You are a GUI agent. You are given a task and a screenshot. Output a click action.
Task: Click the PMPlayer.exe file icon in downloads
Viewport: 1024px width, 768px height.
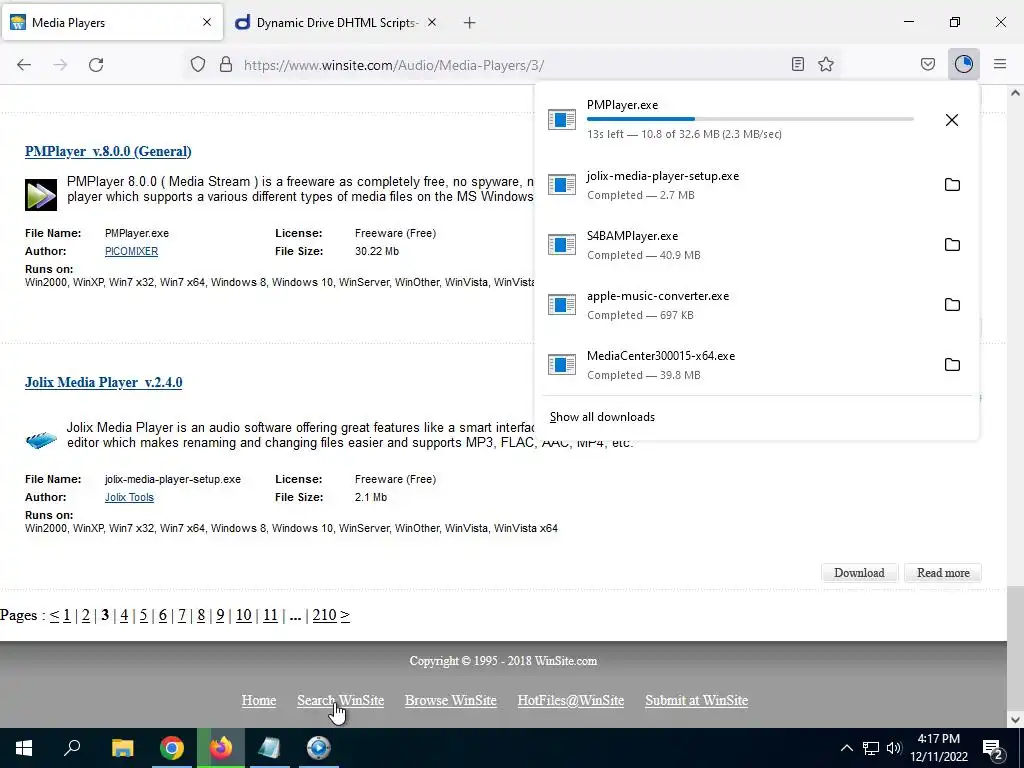point(562,120)
